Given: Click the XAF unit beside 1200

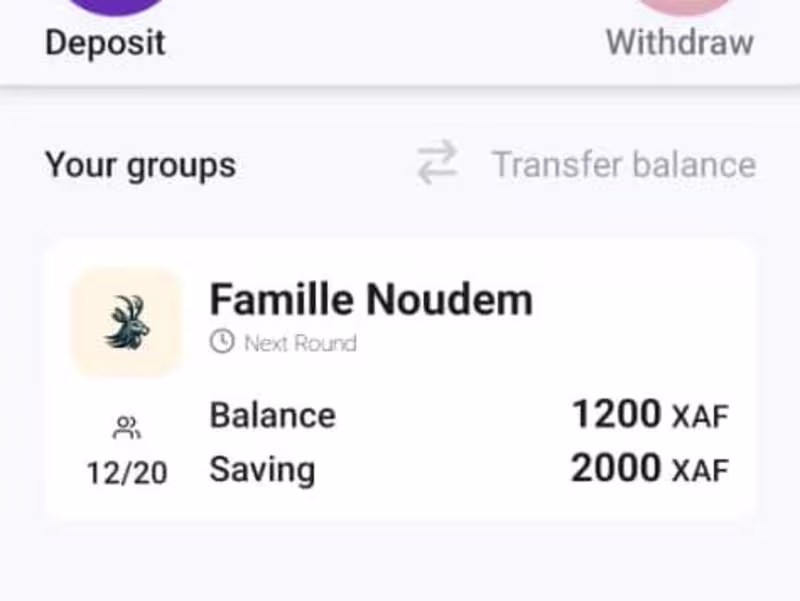Looking at the screenshot, I should (701, 417).
